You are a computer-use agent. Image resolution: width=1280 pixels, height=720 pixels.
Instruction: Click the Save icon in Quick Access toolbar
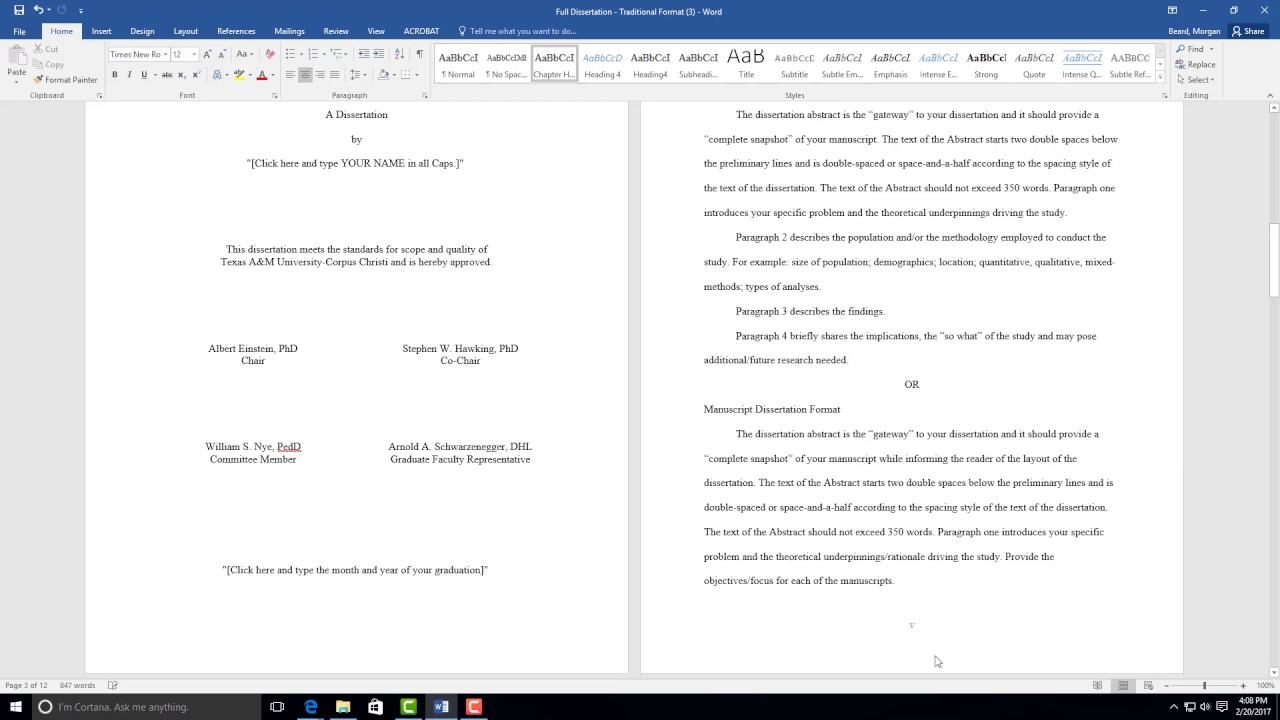[19, 10]
